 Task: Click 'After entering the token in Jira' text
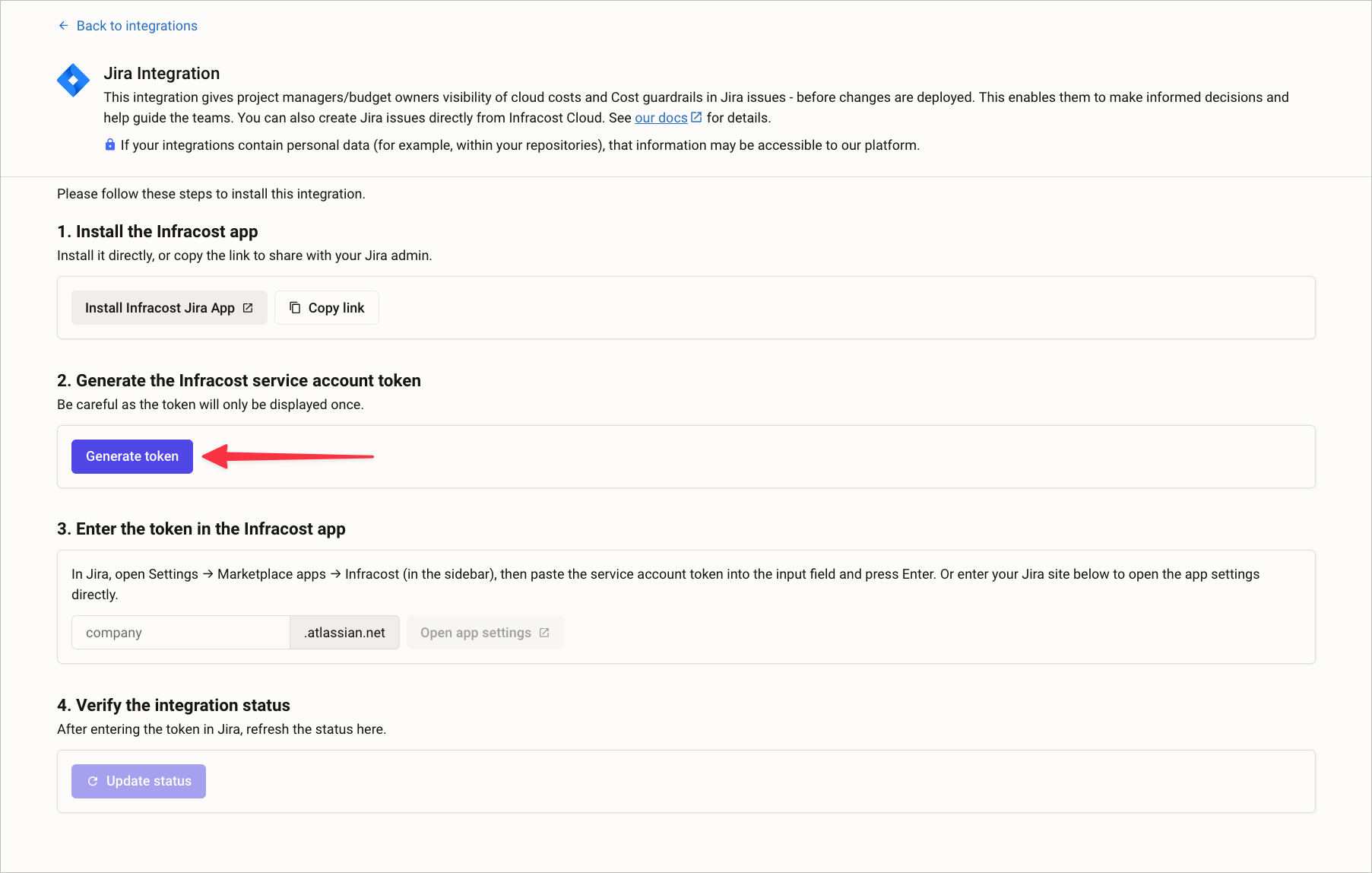tap(222, 729)
